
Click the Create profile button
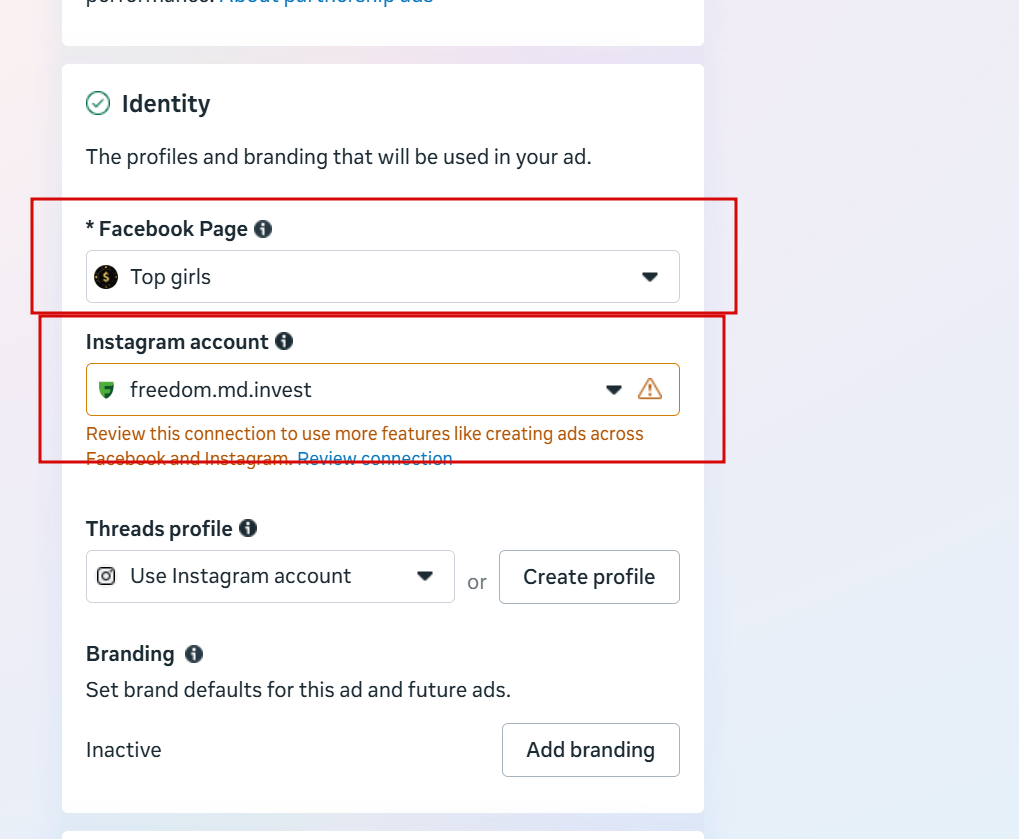[589, 577]
